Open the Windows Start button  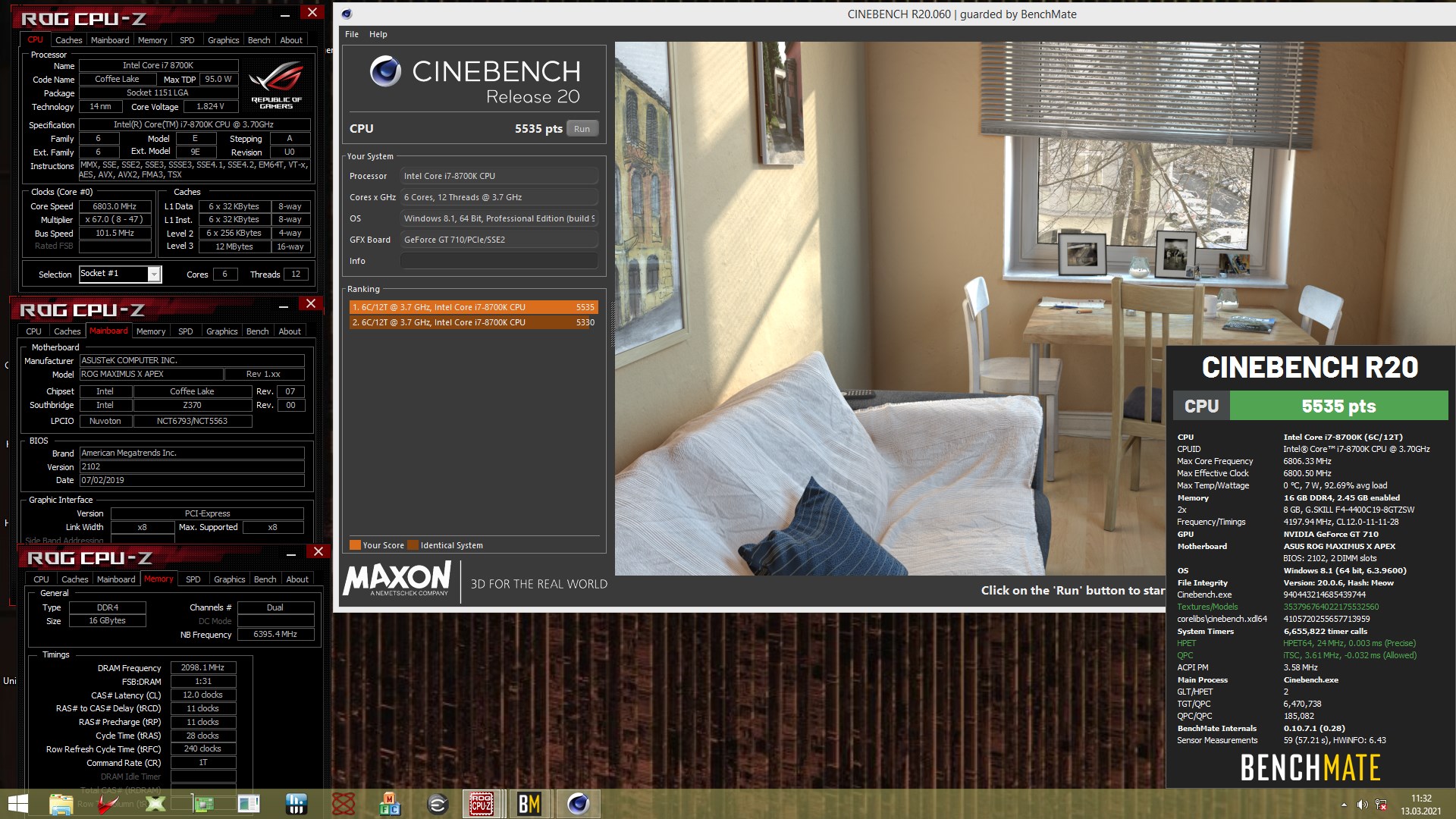click(17, 803)
